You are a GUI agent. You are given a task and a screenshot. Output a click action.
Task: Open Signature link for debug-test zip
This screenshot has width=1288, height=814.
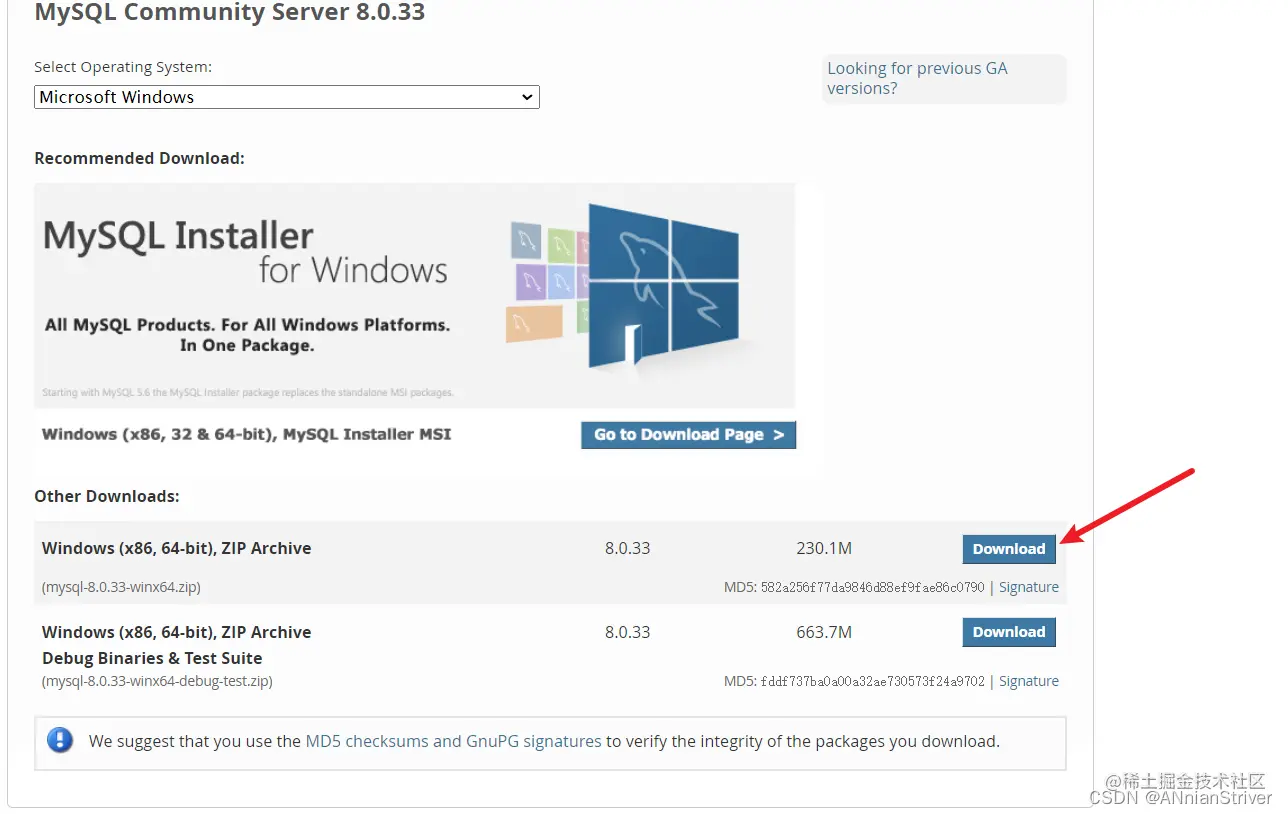[1029, 681]
